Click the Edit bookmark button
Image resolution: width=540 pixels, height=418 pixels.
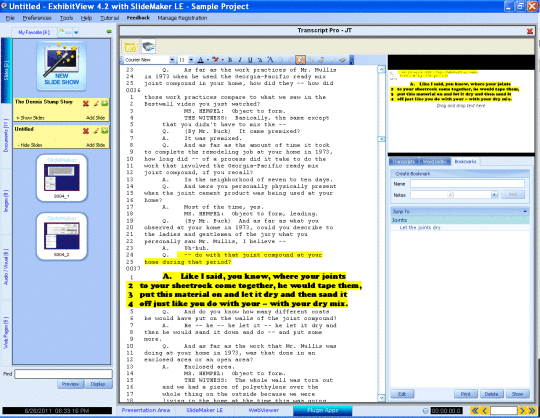[402, 394]
